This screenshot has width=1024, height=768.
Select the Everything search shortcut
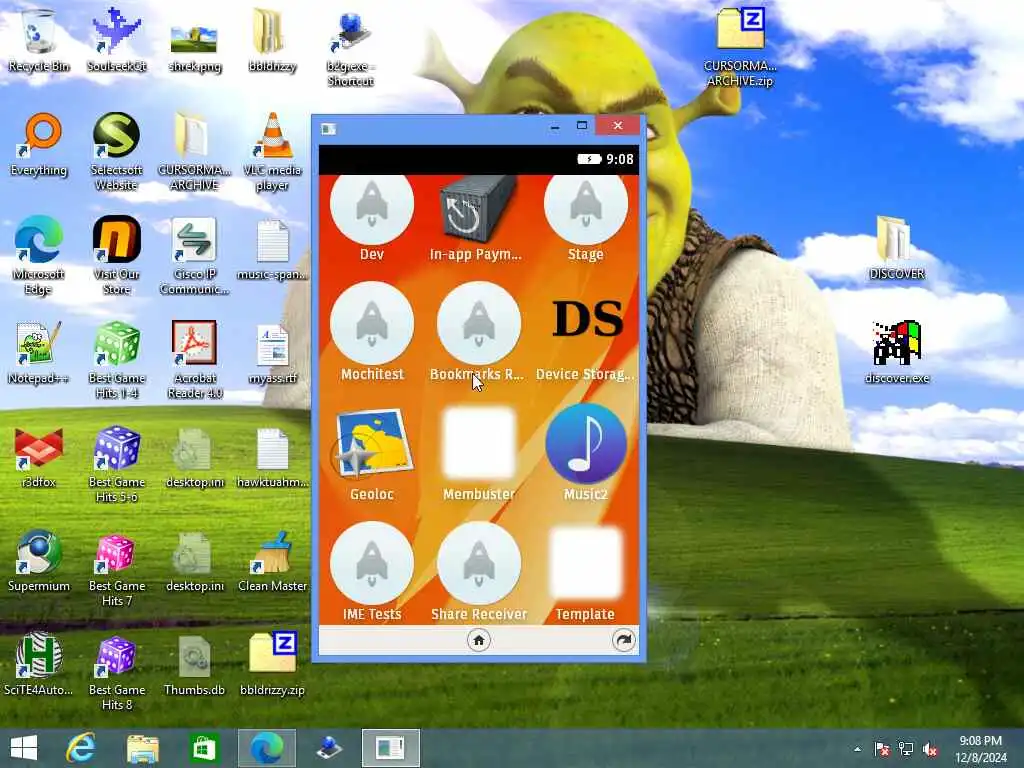coord(39,145)
